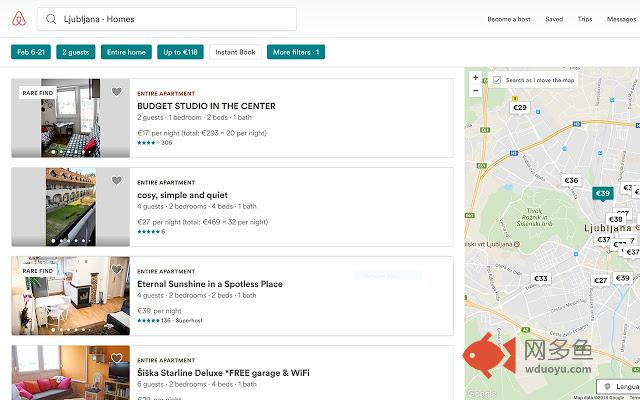Click '€17 per night' price text

pos(159,133)
